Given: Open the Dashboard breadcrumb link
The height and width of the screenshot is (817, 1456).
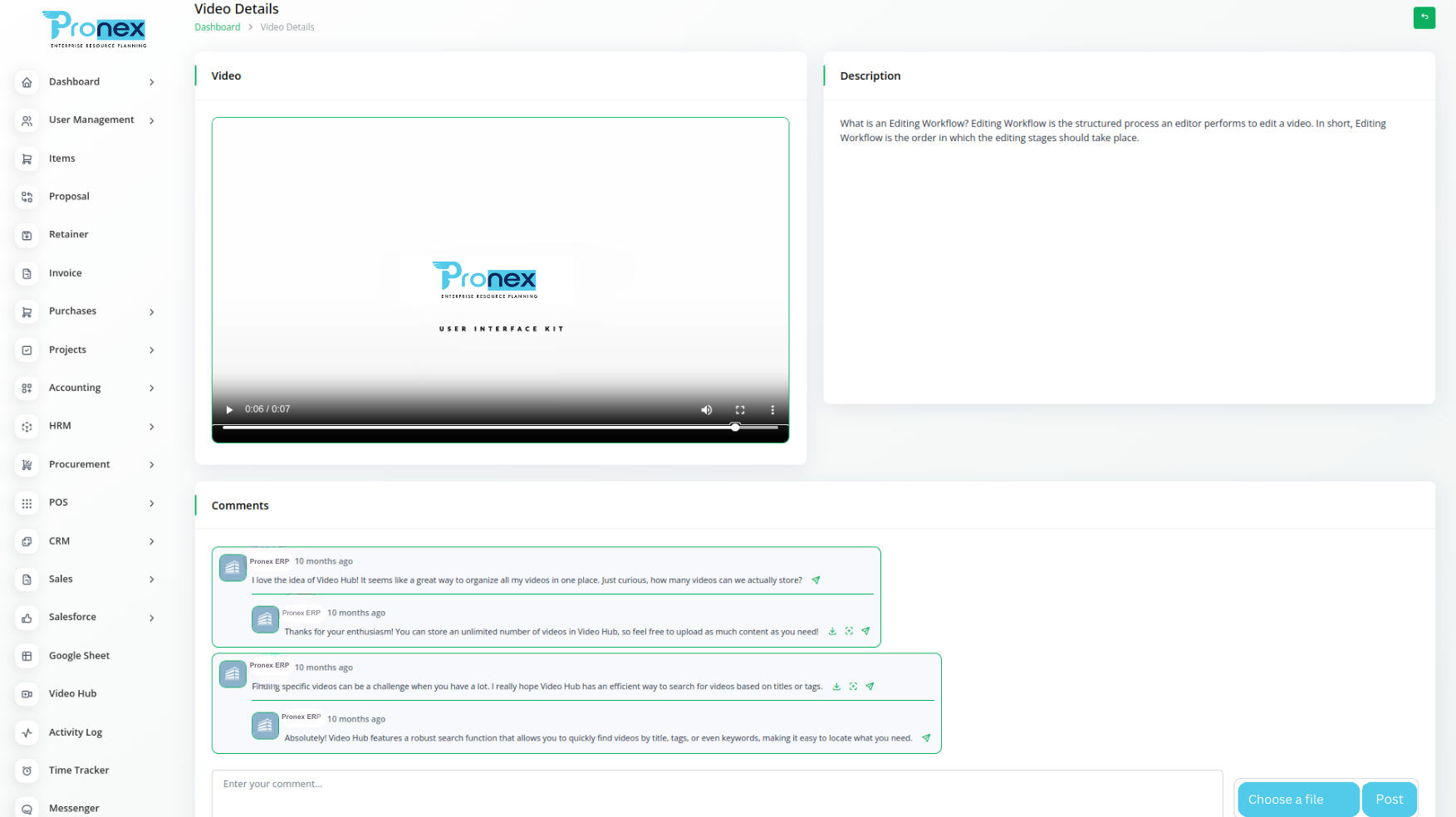Looking at the screenshot, I should [218, 27].
